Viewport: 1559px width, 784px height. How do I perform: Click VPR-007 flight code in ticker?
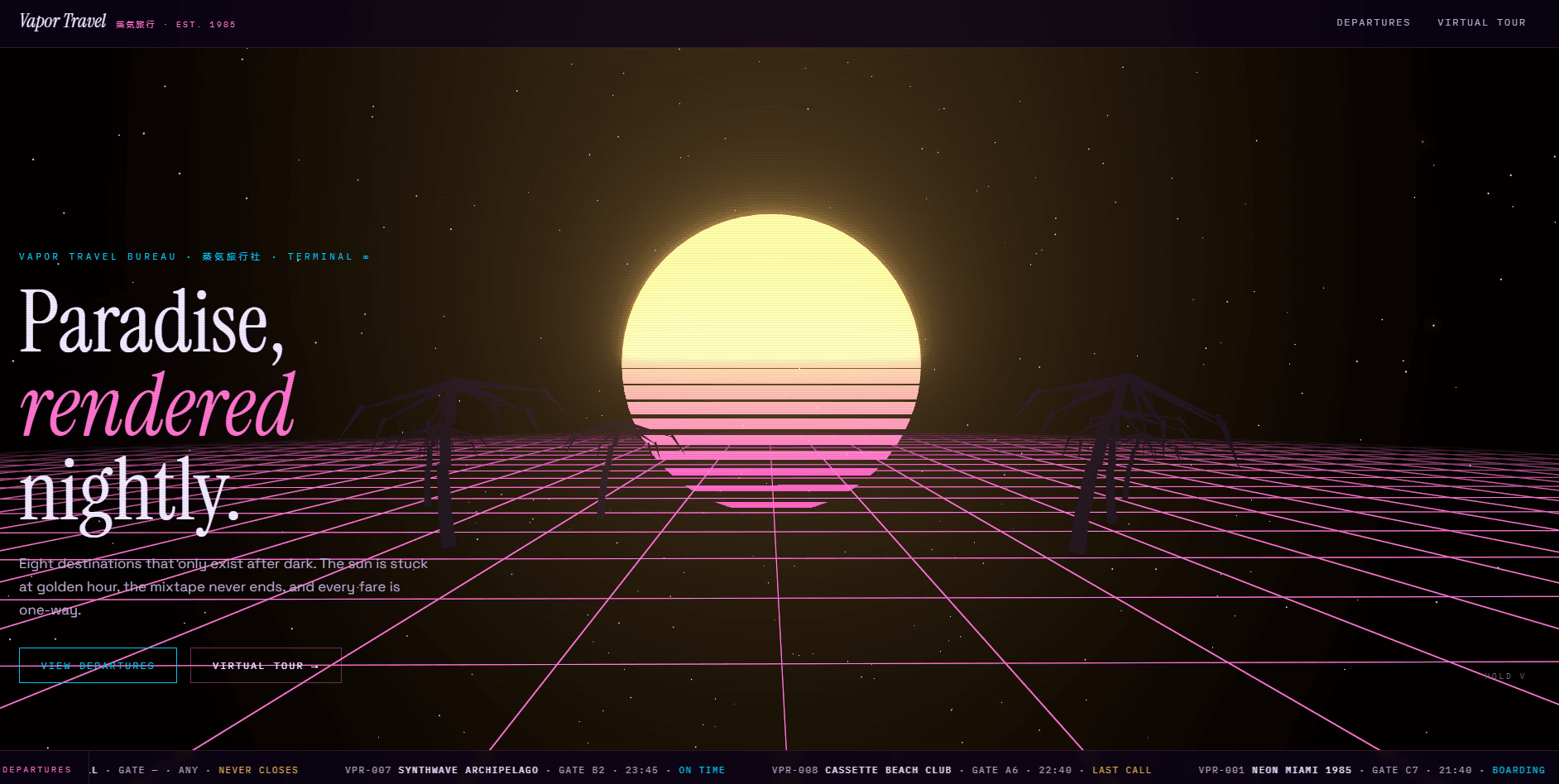point(368,771)
